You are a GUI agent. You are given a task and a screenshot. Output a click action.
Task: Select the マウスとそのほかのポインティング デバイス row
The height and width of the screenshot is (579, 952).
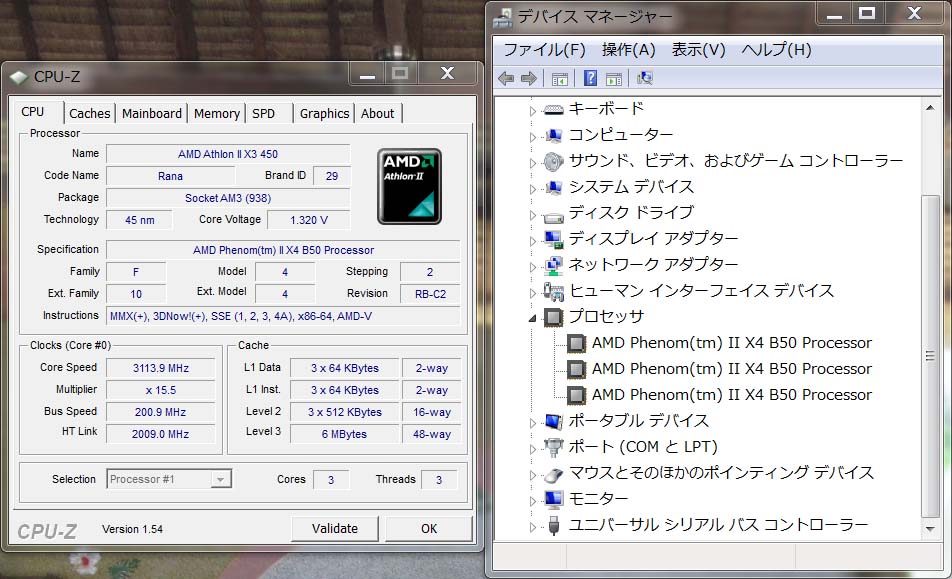coord(721,473)
